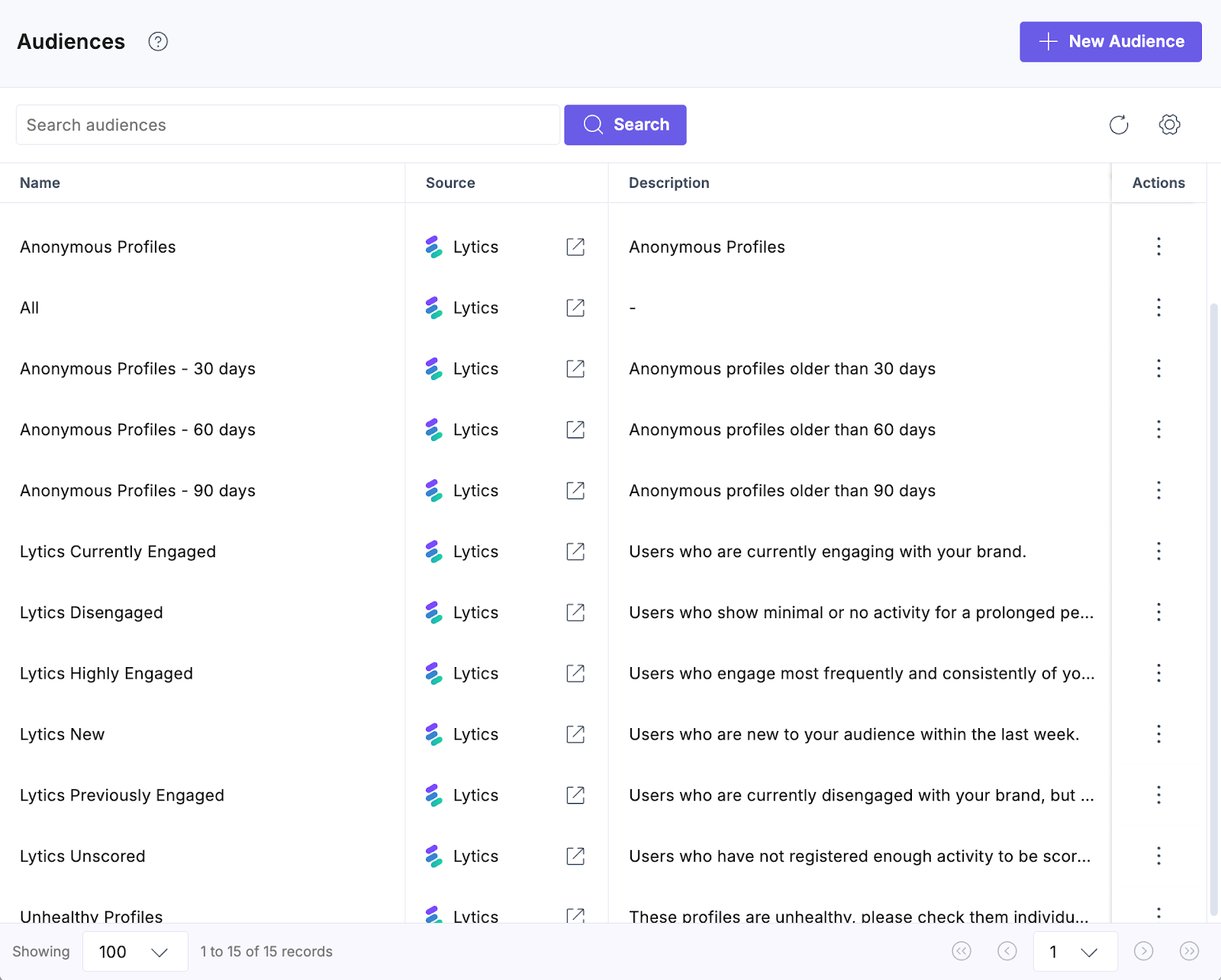The image size is (1221, 980).
Task: Click the New Audience button
Action: pos(1110,42)
